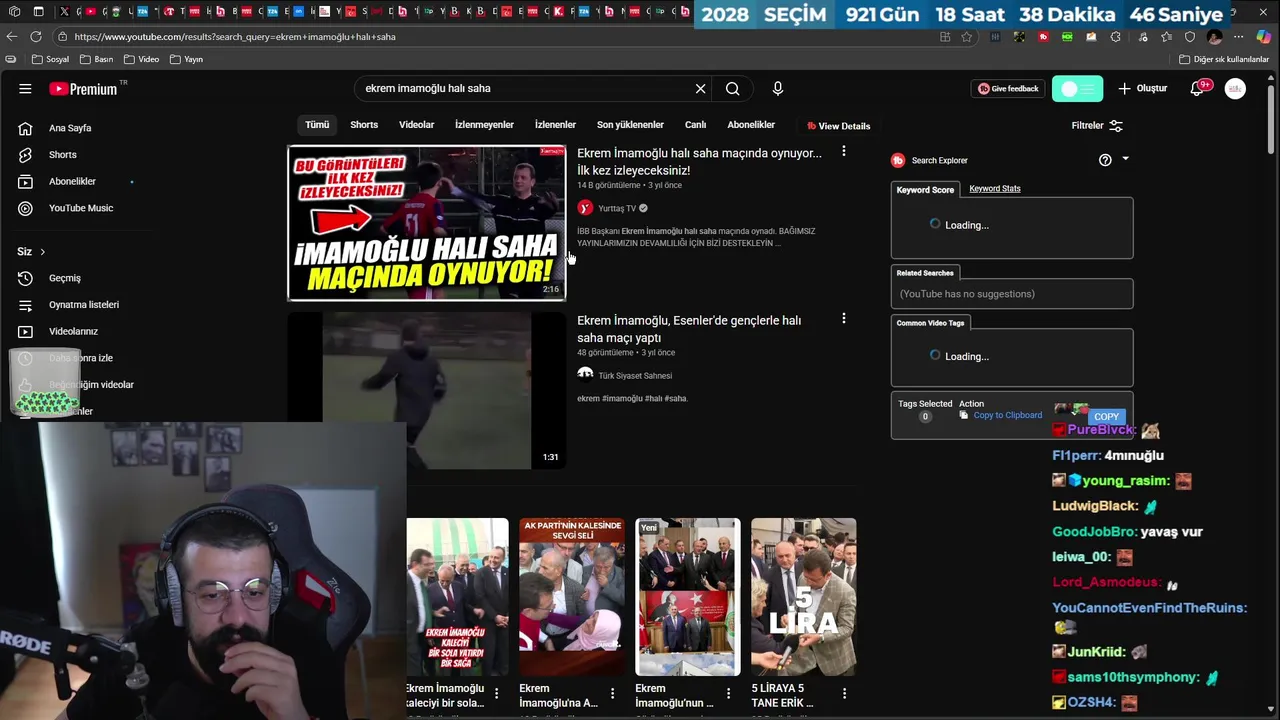Expand the Siz section chevron
Image resolution: width=1280 pixels, height=720 pixels.
(42, 252)
